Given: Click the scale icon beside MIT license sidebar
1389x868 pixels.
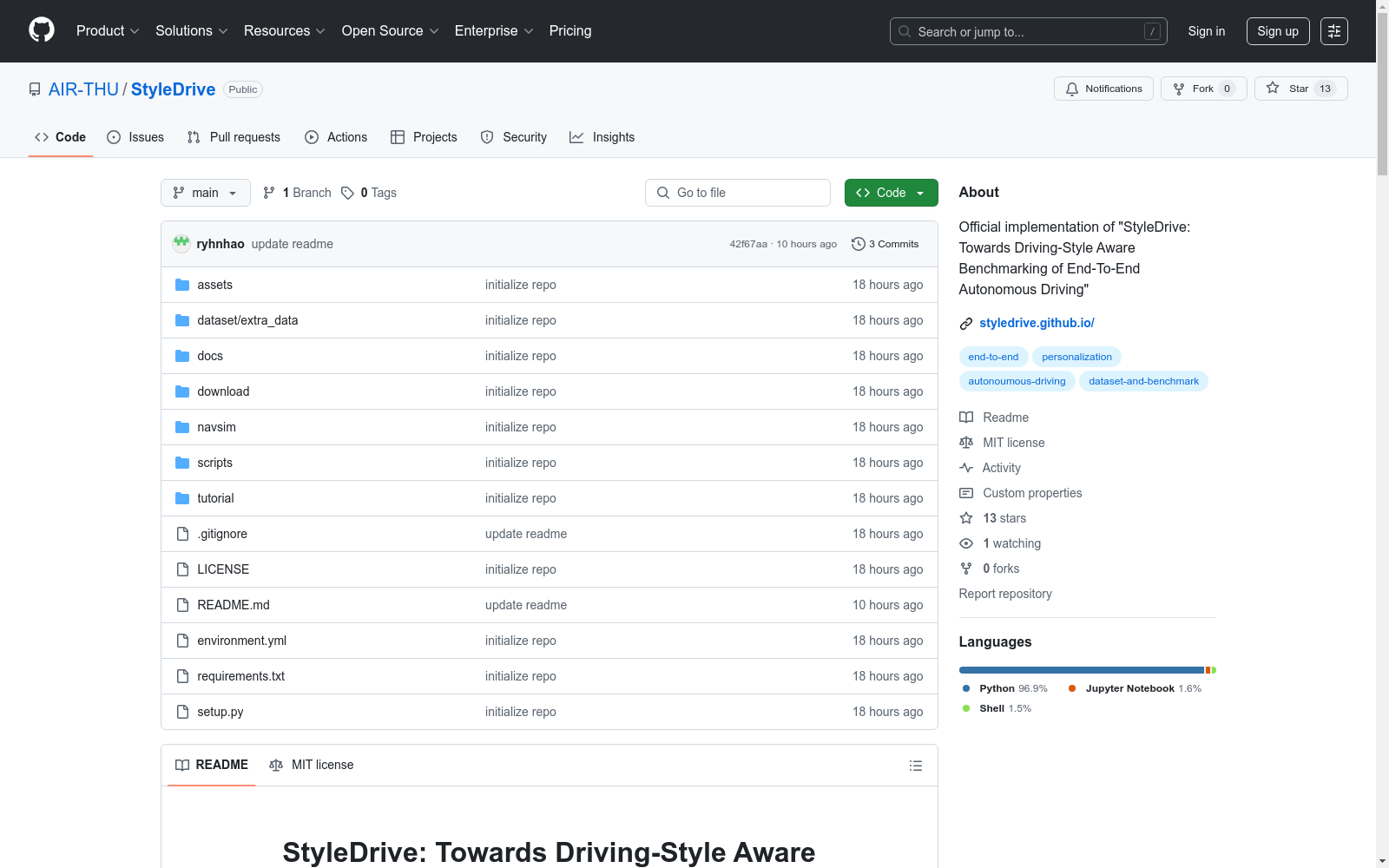Looking at the screenshot, I should (966, 443).
